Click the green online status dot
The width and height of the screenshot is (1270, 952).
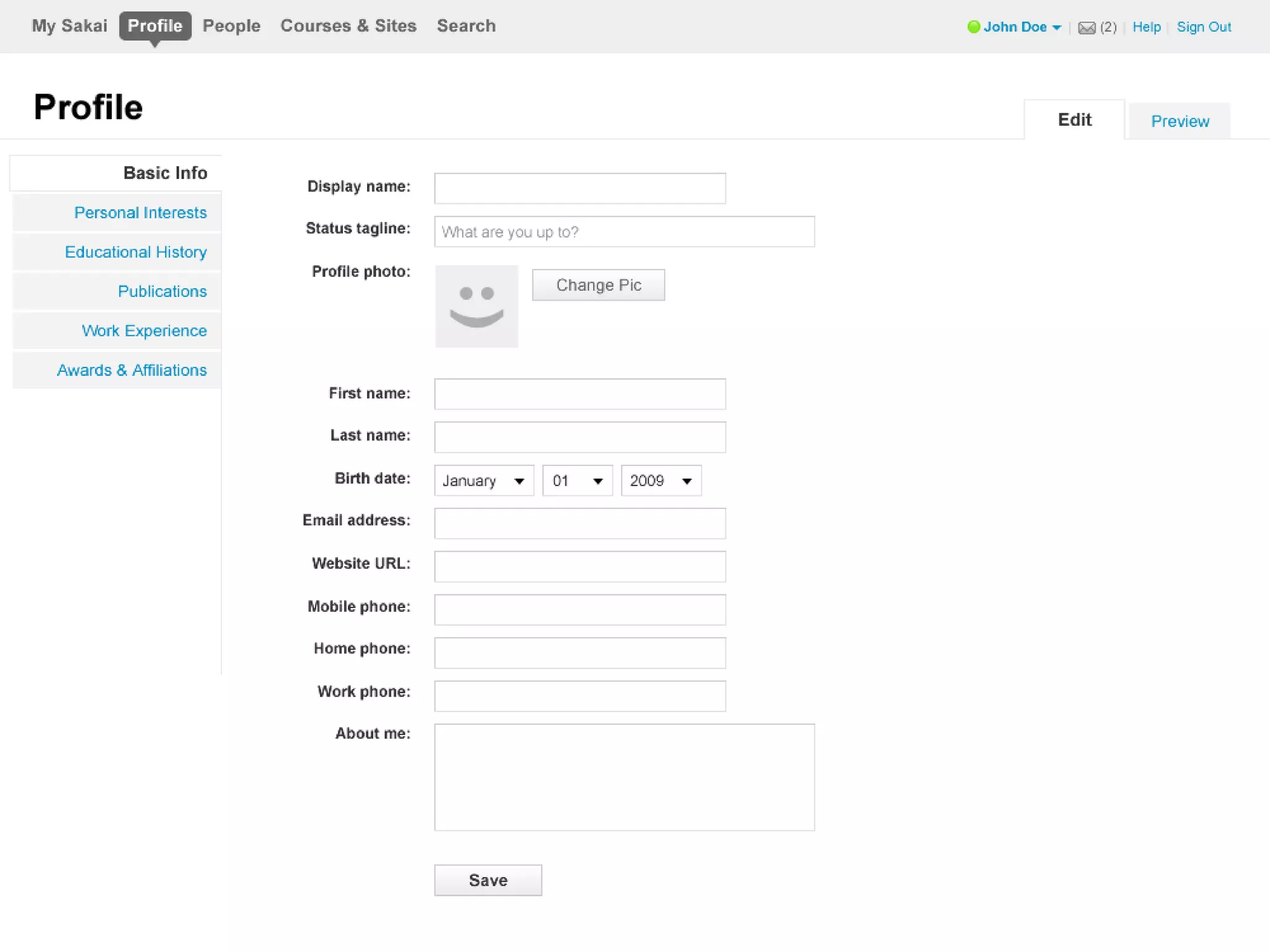pos(974,27)
